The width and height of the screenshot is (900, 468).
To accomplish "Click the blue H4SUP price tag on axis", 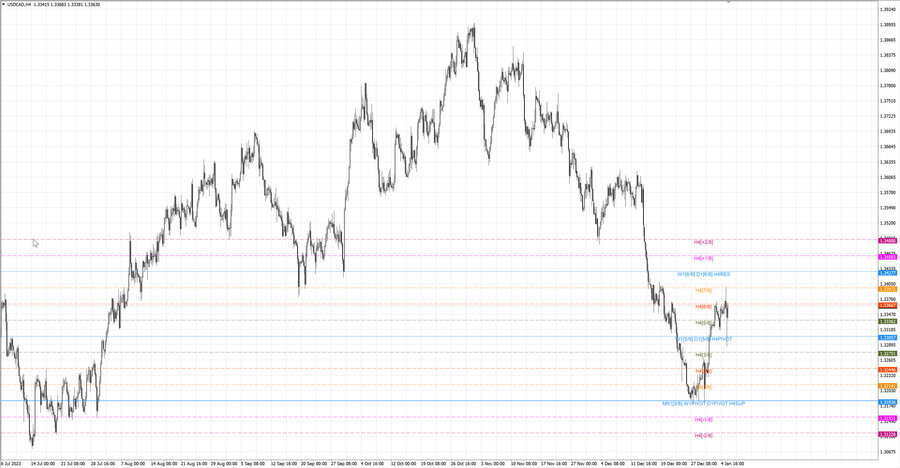I will tap(888, 403).
